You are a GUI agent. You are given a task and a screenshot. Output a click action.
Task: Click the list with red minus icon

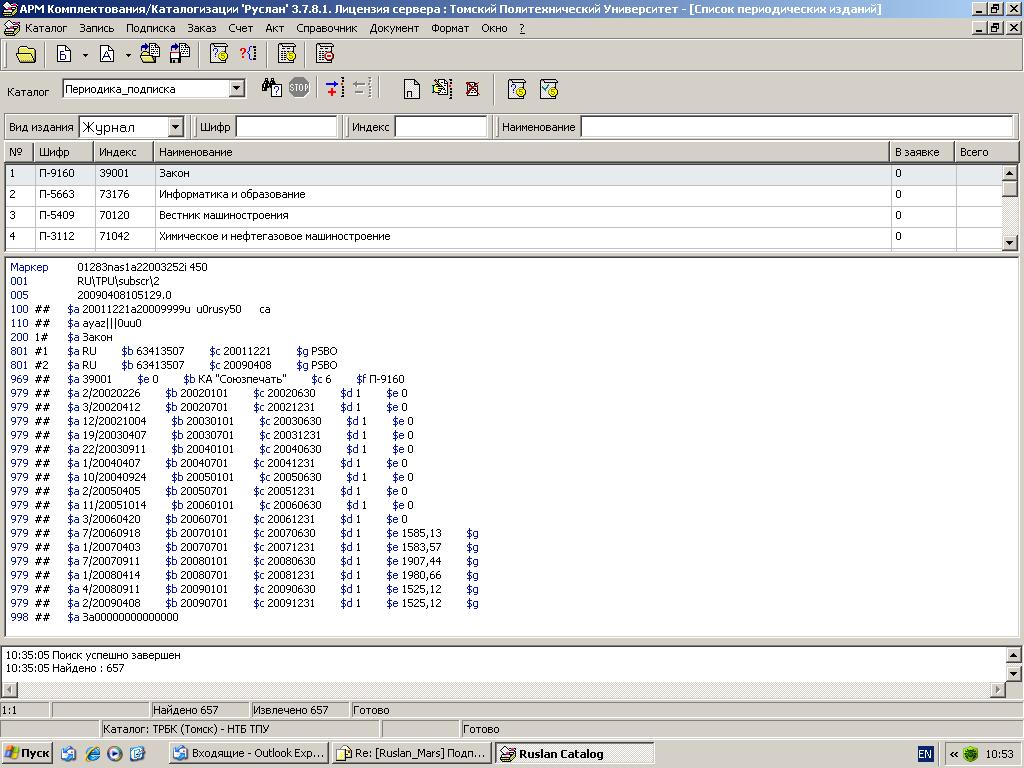pyautogui.click(x=324, y=54)
